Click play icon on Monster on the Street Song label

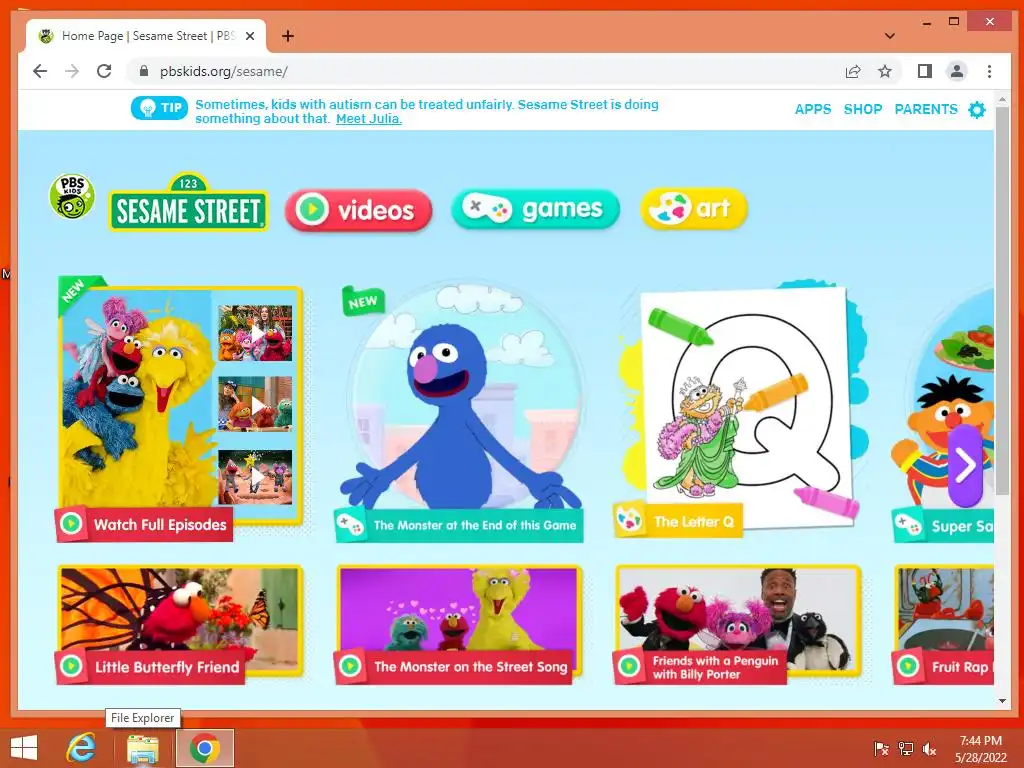point(350,666)
